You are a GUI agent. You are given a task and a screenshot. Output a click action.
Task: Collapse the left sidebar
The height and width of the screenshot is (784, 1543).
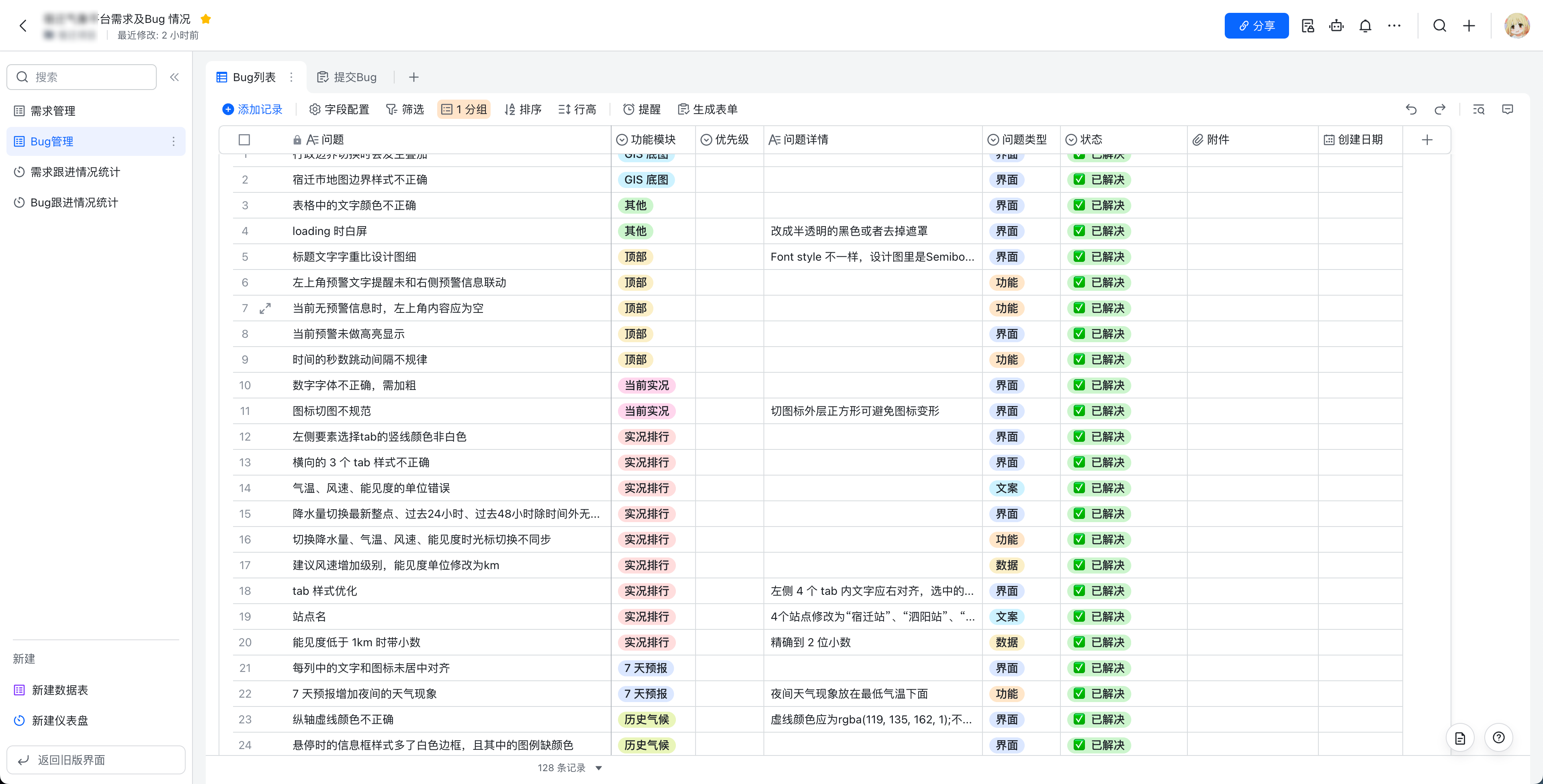coord(174,77)
